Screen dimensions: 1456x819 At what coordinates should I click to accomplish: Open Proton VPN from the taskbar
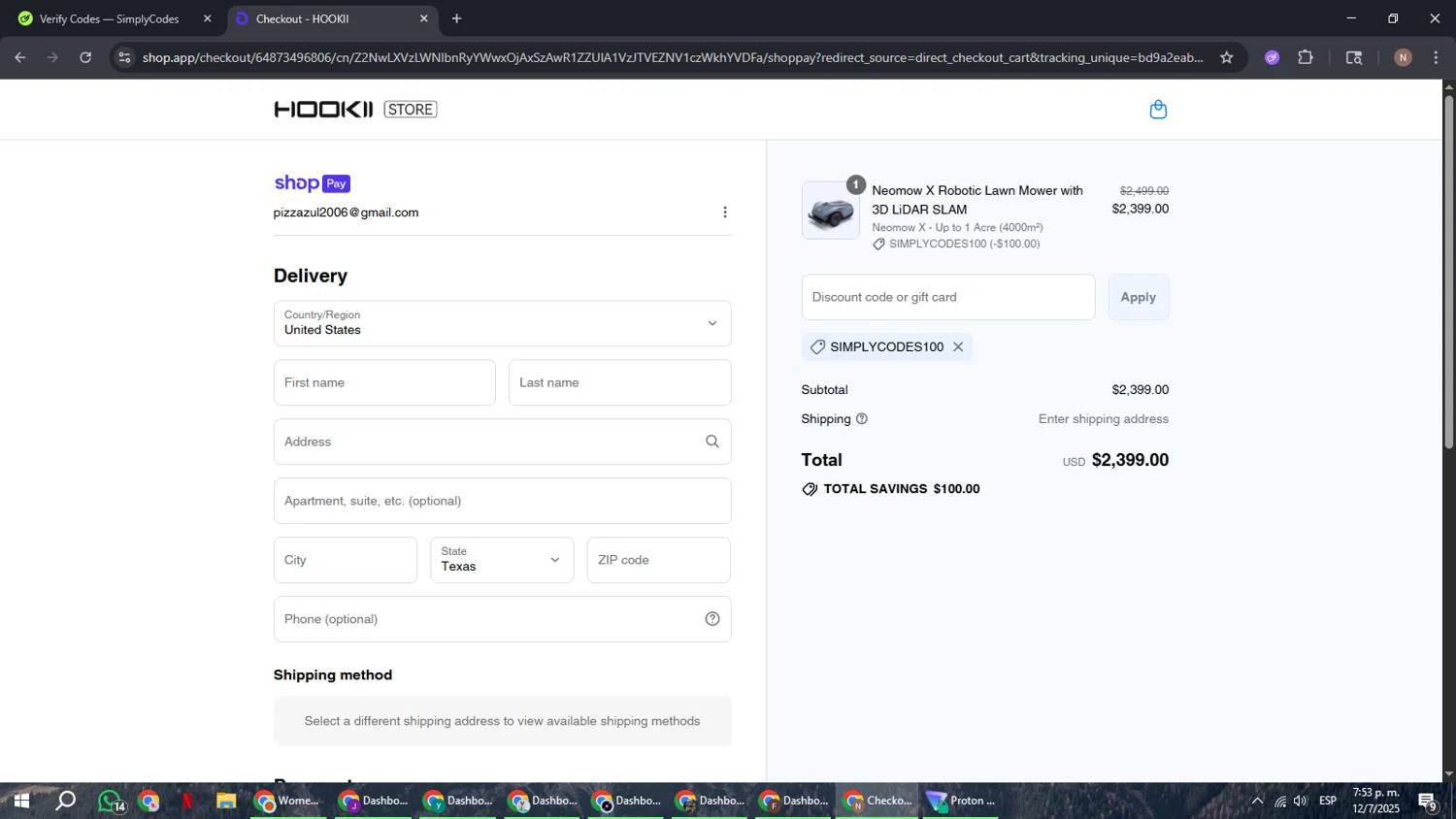coord(961,801)
